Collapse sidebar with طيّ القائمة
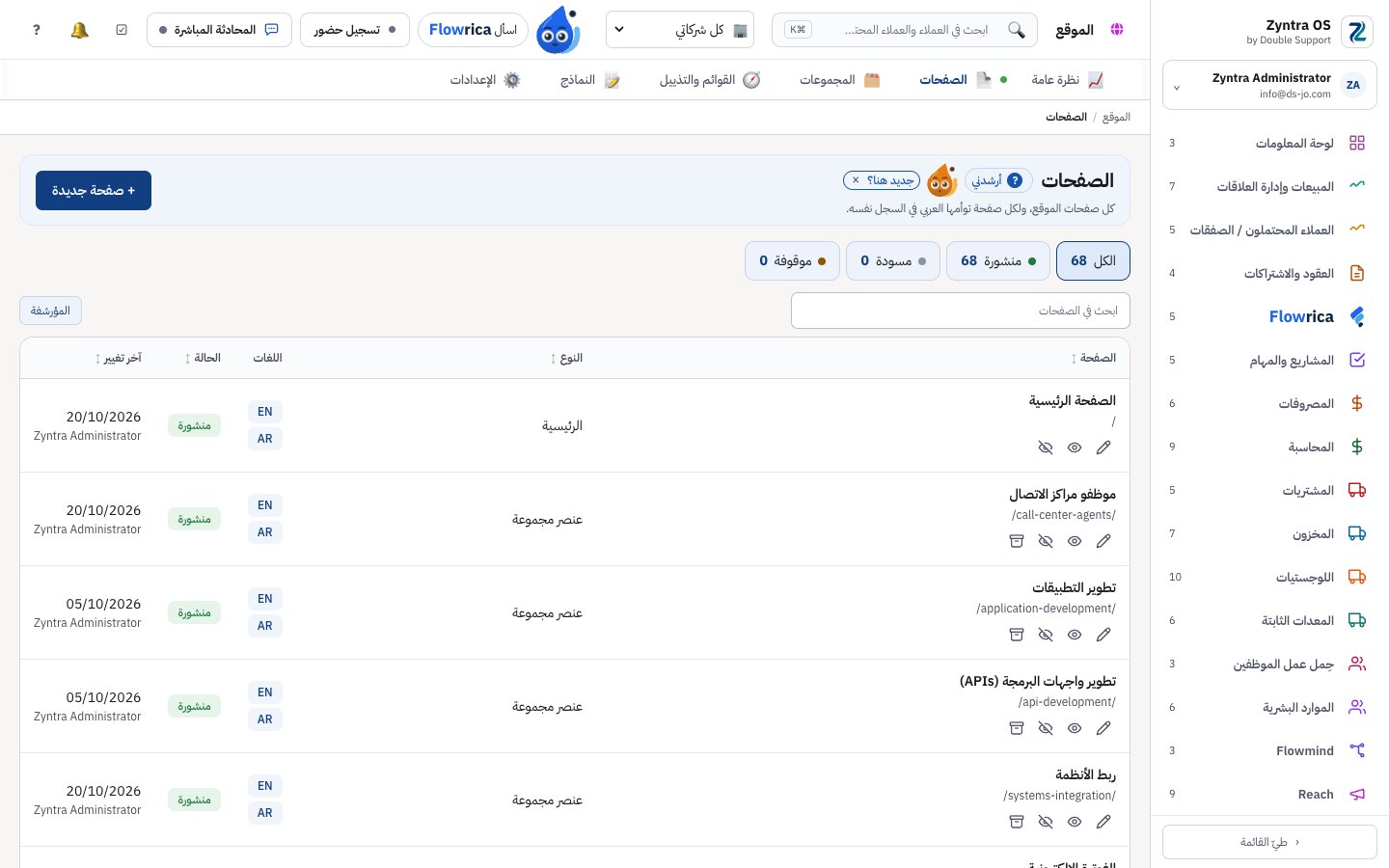The height and width of the screenshot is (868, 1389). (x=1269, y=842)
